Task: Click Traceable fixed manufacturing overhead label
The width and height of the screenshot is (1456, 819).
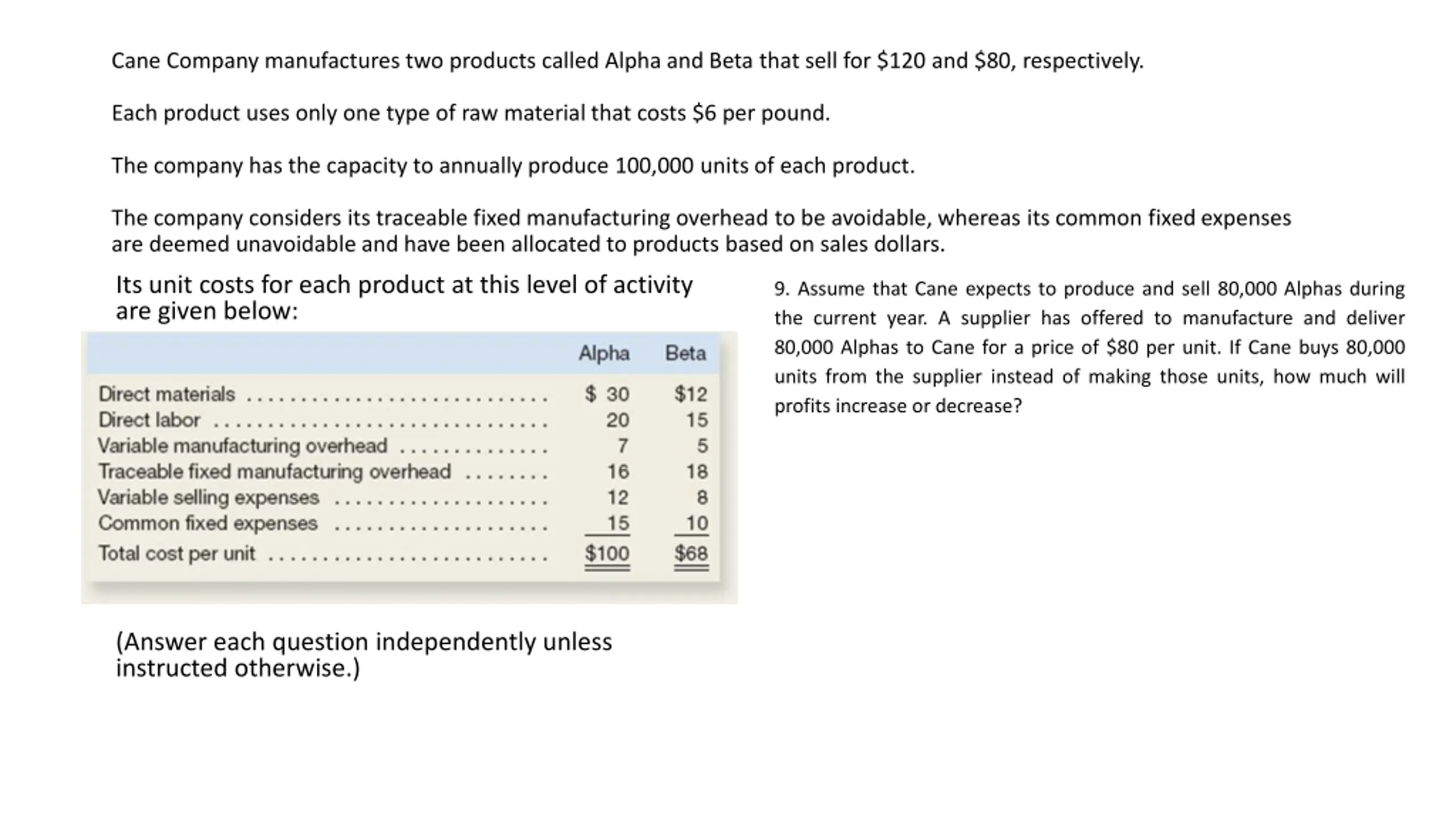Action: coord(274,471)
